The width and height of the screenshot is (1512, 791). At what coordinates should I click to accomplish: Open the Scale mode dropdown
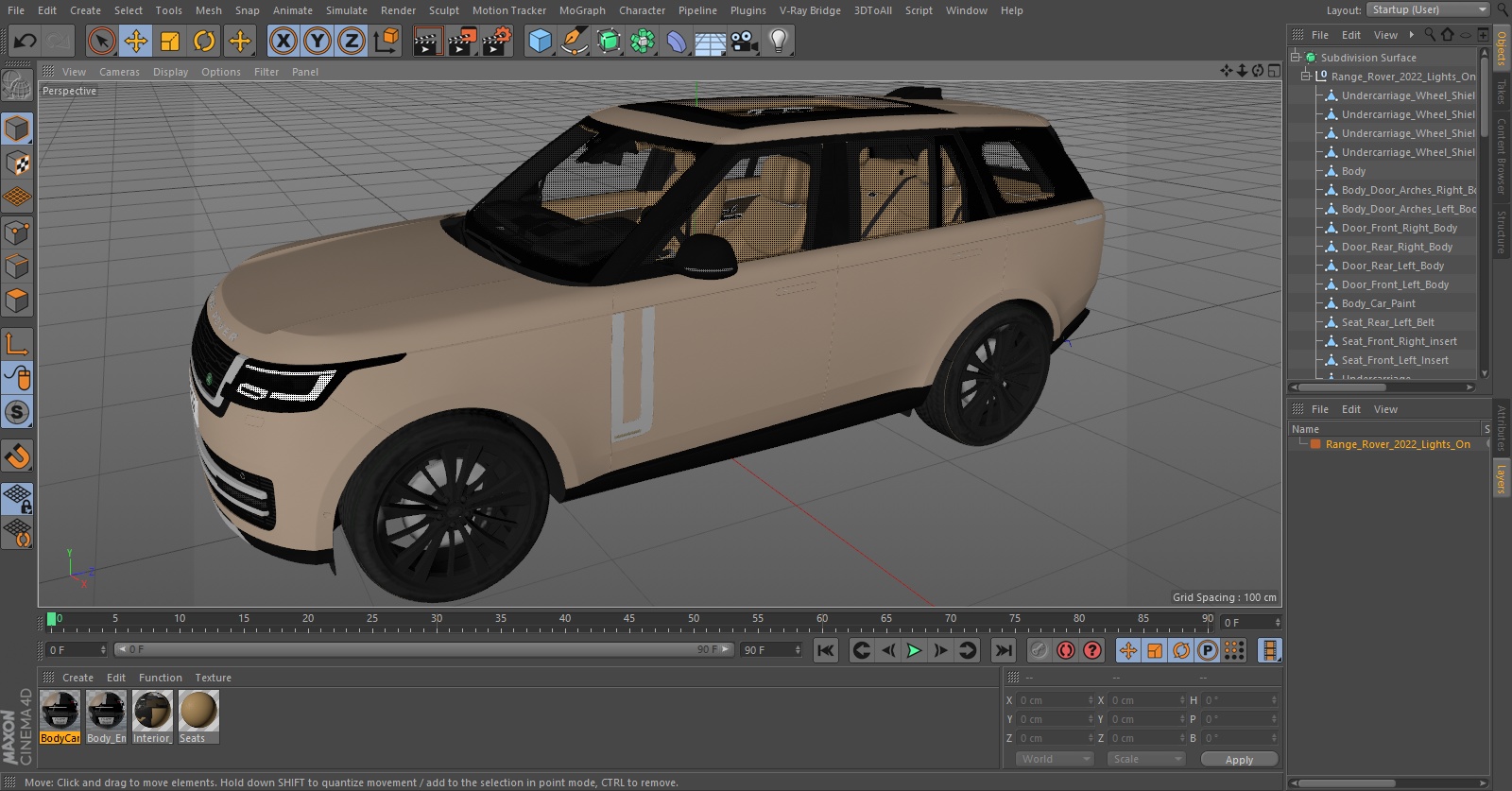click(x=1147, y=759)
